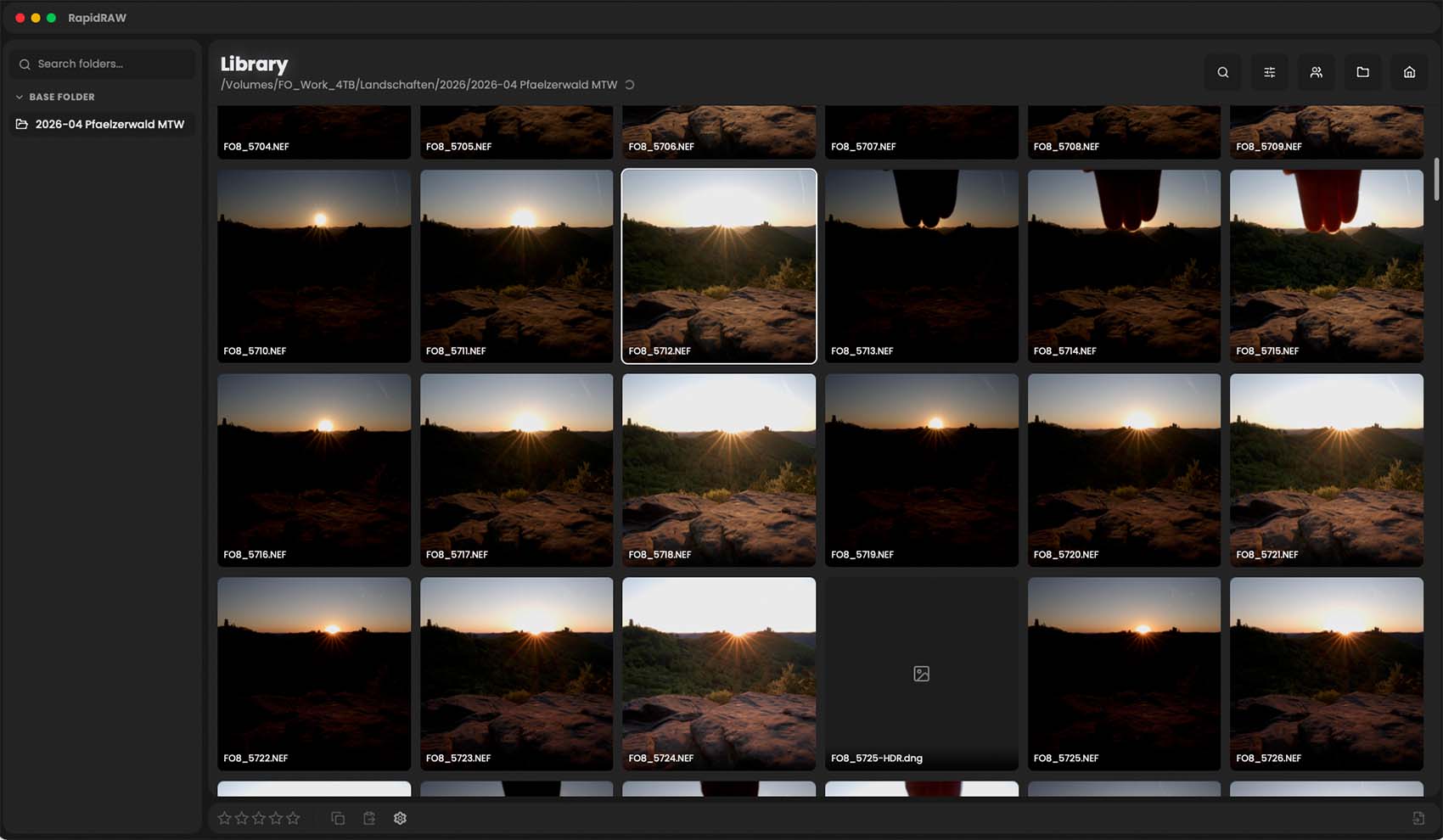The image size is (1443, 840).
Task: Go to the home screen icon
Action: click(x=1409, y=72)
